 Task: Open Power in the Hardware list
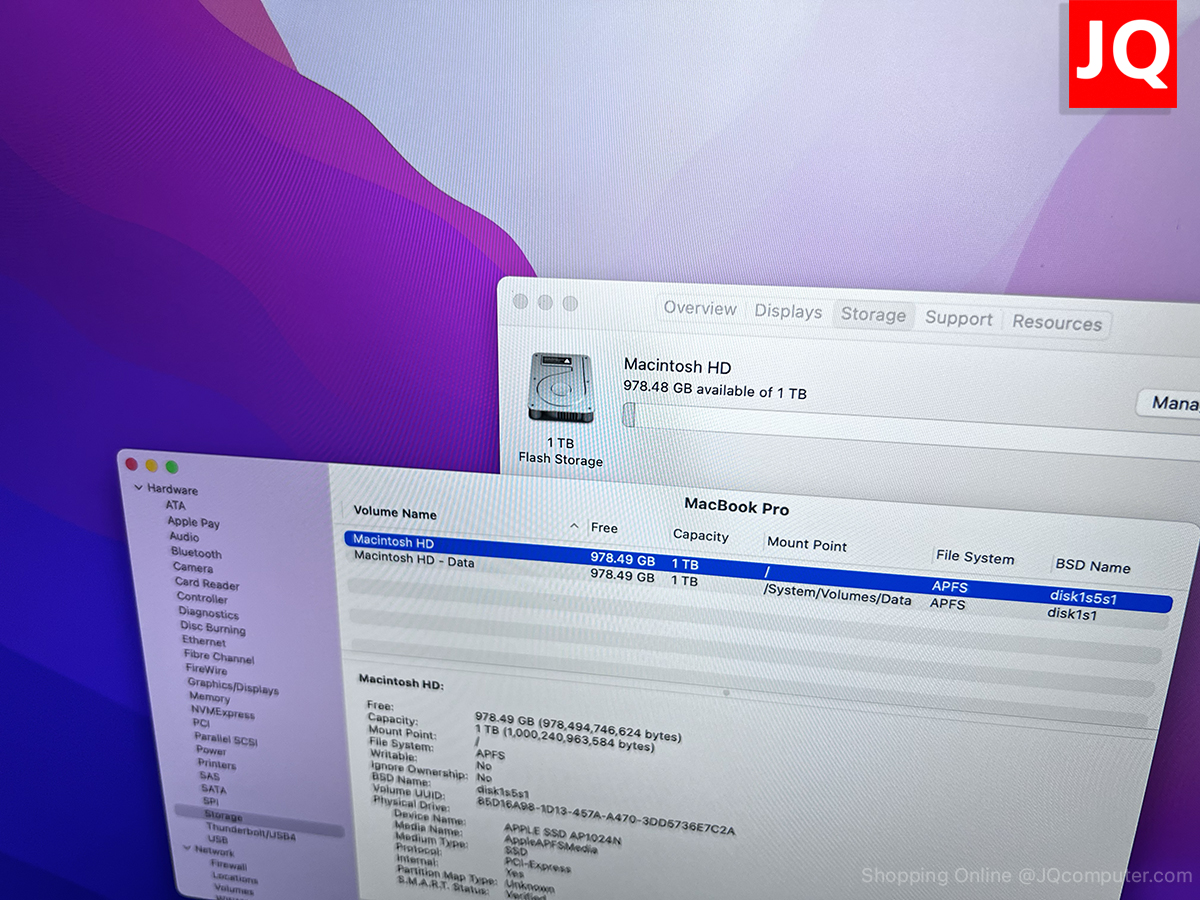[210, 751]
